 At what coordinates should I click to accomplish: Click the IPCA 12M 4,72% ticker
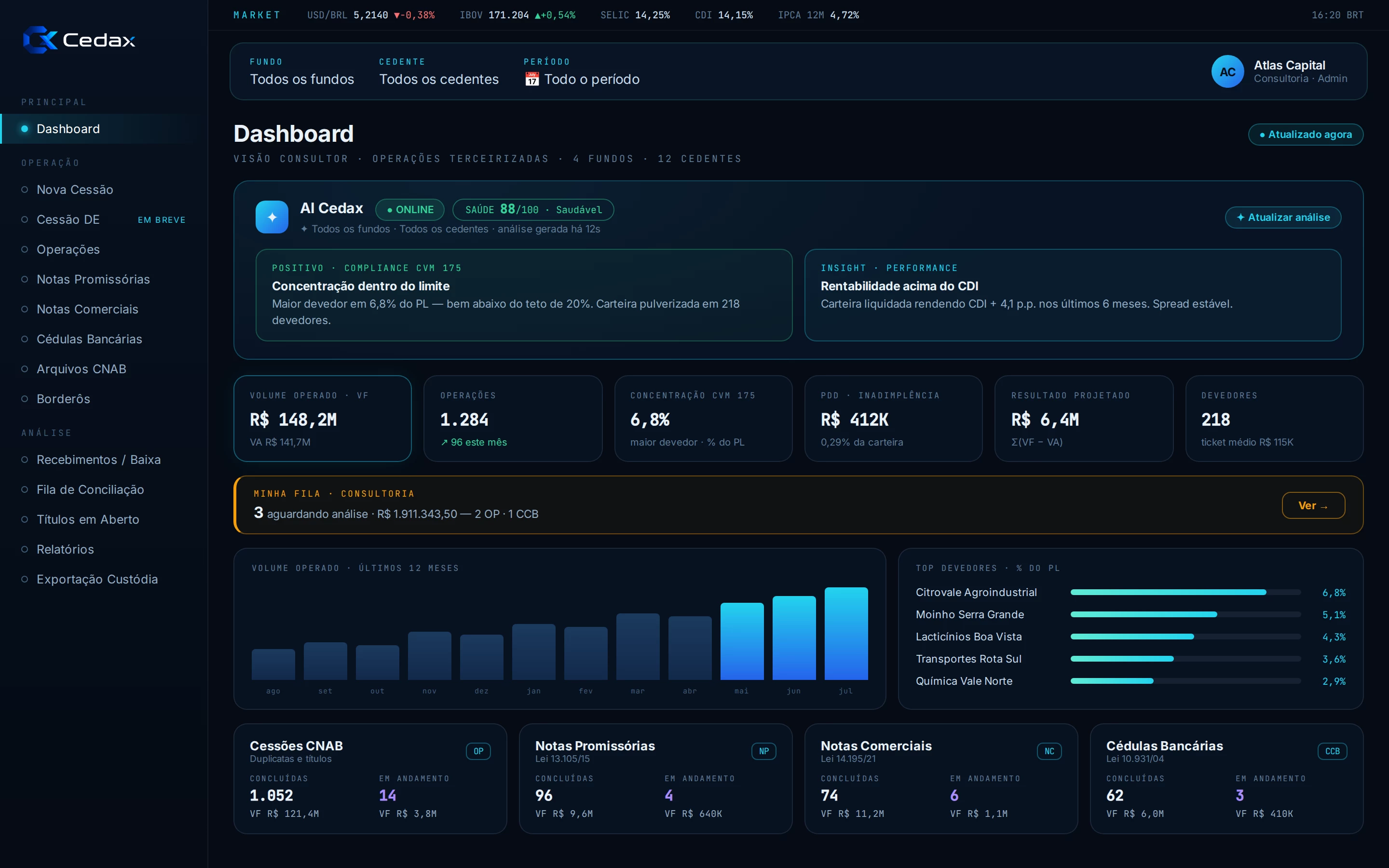coord(818,15)
